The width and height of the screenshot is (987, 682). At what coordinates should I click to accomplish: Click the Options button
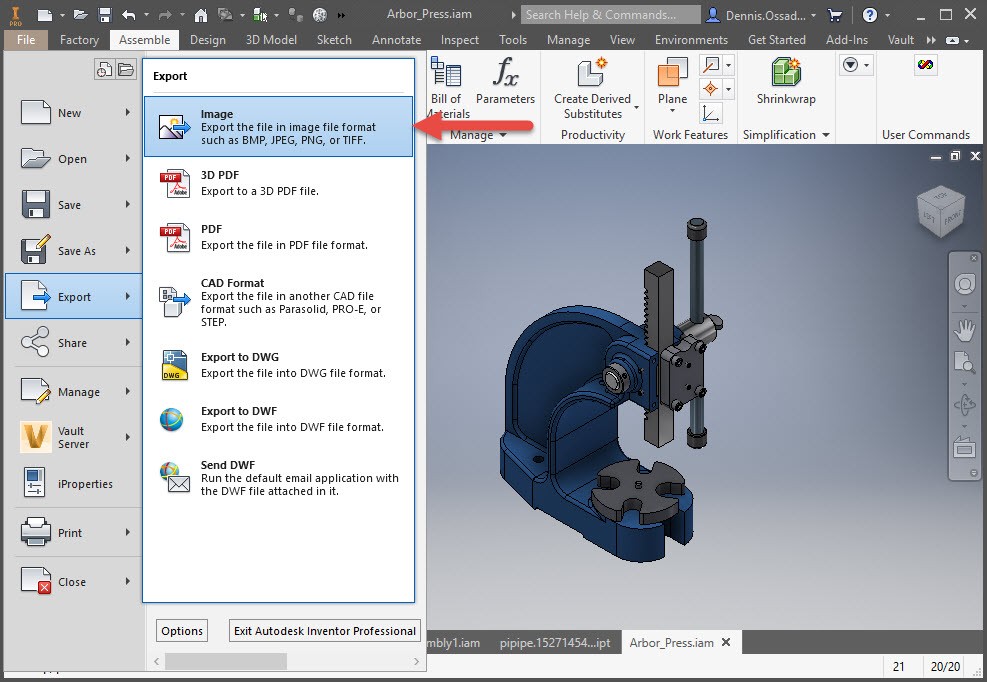182,631
